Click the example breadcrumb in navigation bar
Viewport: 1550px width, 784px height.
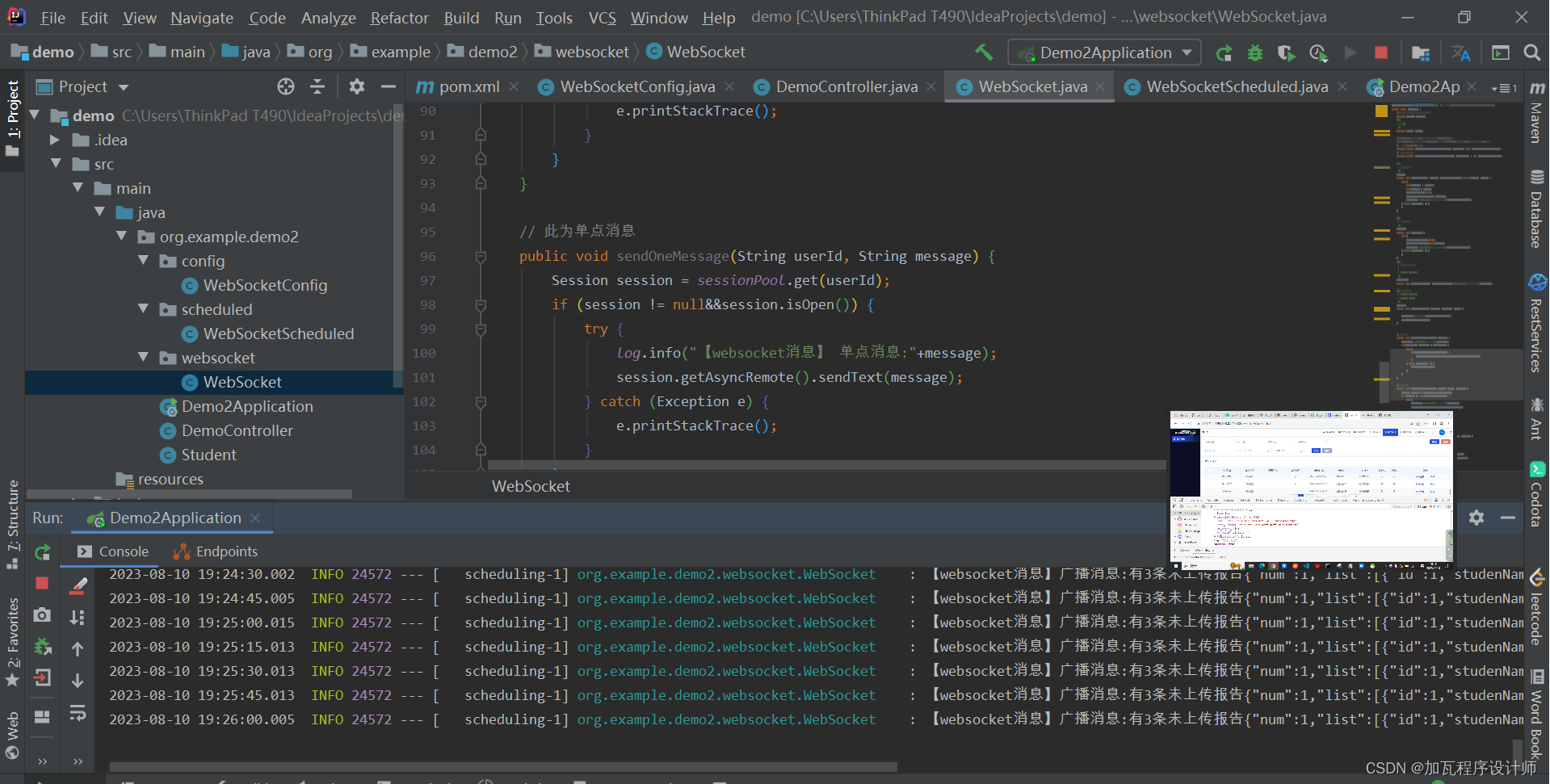pyautogui.click(x=400, y=52)
